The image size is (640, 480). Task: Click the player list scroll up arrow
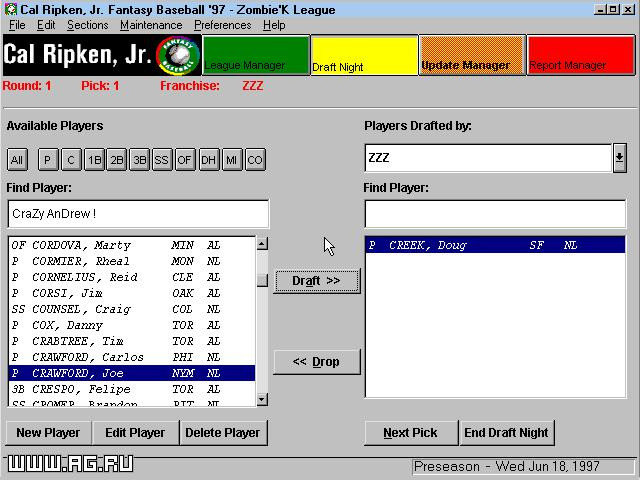(x=262, y=244)
